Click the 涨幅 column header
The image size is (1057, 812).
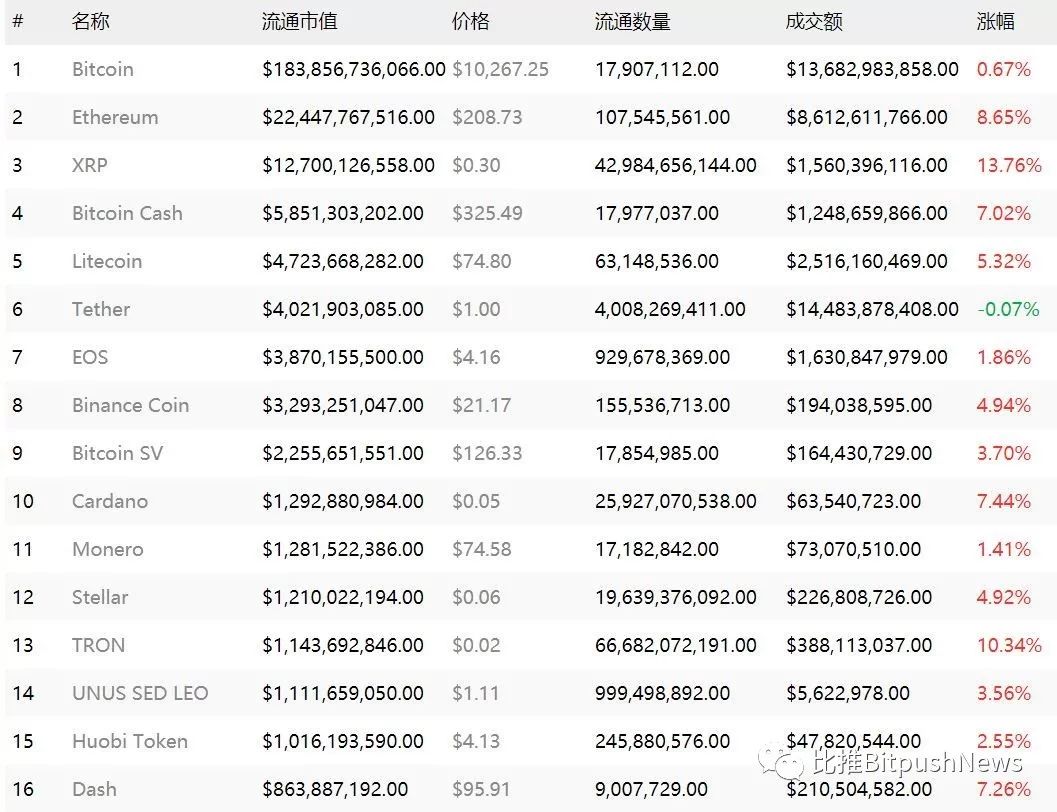tap(995, 21)
